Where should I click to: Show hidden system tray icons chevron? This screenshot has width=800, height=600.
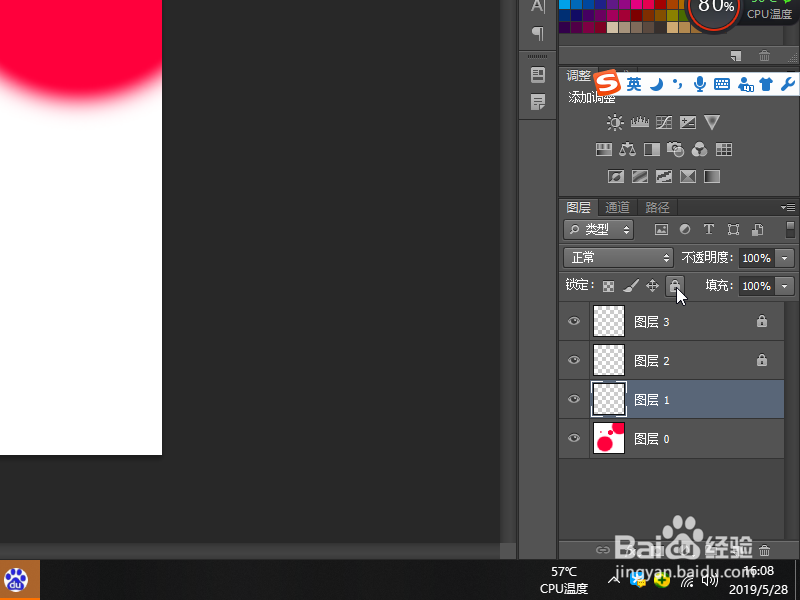[x=614, y=580]
